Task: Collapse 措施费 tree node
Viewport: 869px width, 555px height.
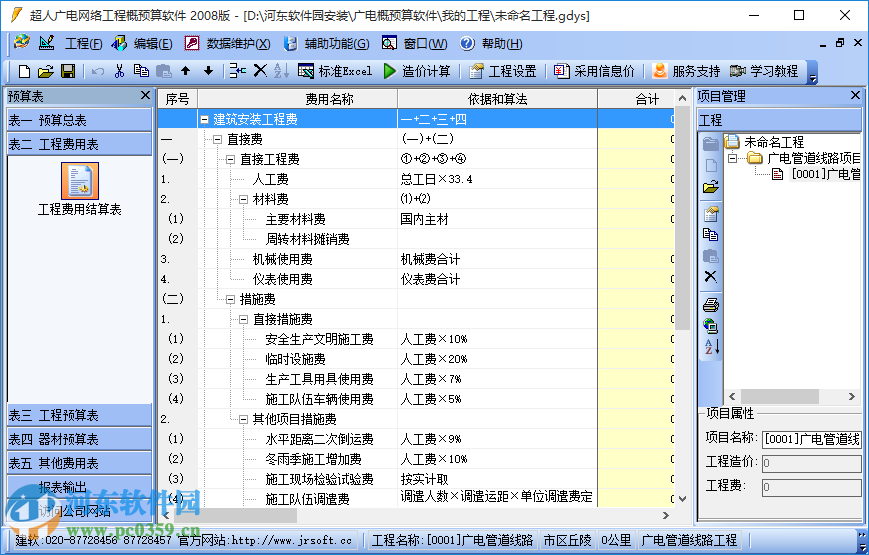Action: 231,299
